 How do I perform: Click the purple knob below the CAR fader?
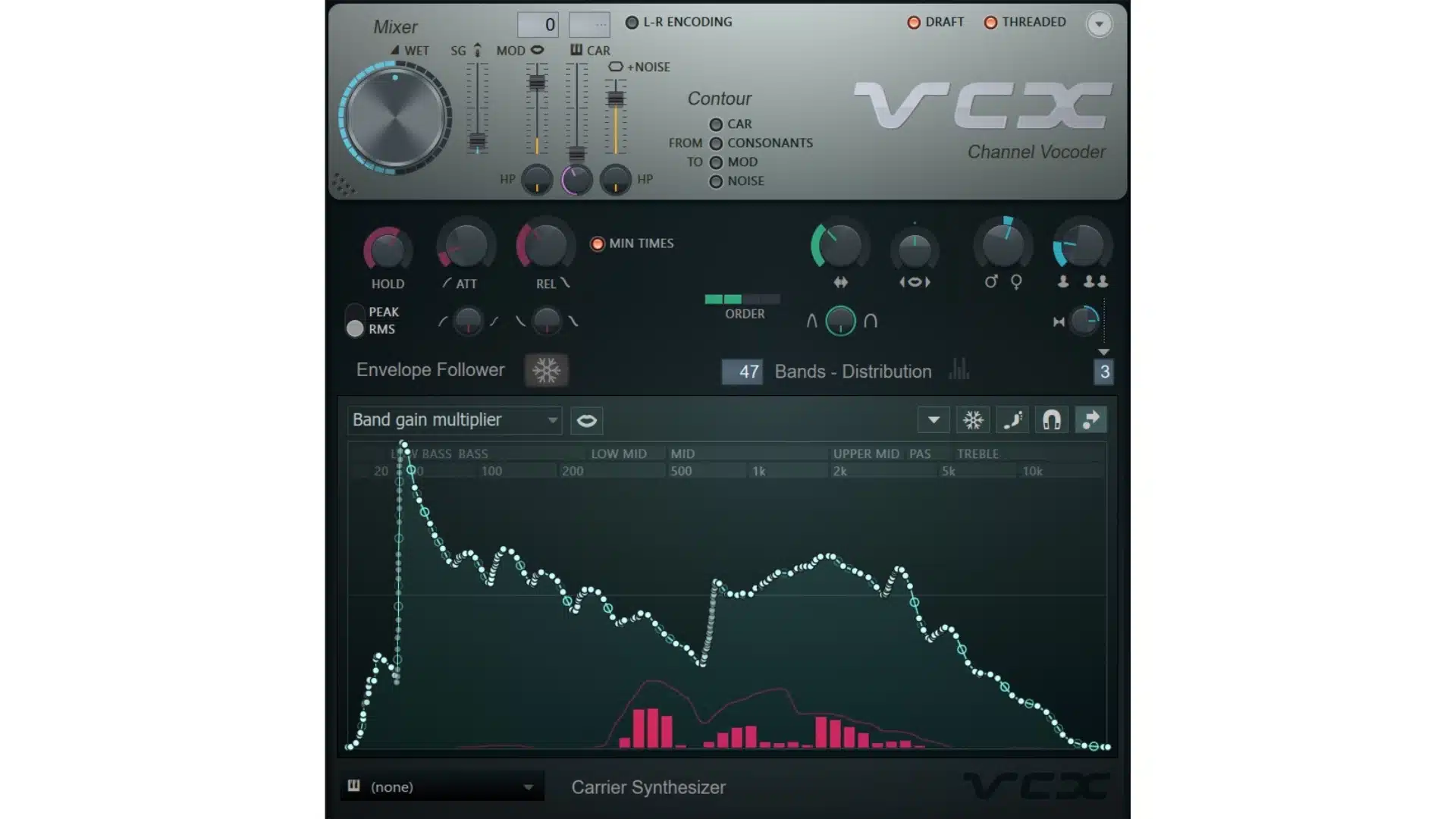coord(576,180)
